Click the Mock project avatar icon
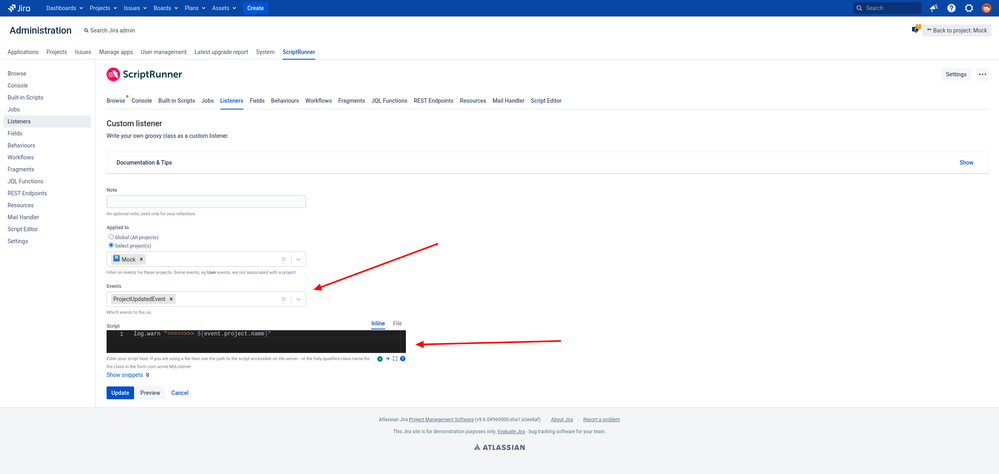 tap(116, 259)
